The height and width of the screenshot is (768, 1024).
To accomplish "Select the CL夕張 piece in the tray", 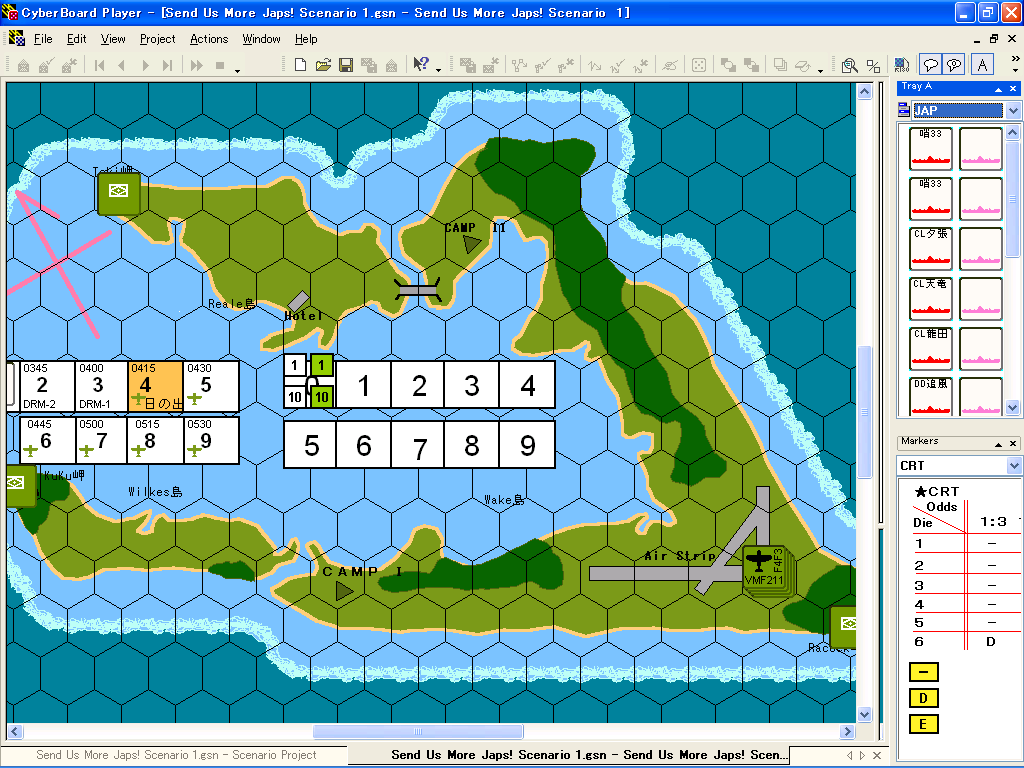I will (x=931, y=248).
